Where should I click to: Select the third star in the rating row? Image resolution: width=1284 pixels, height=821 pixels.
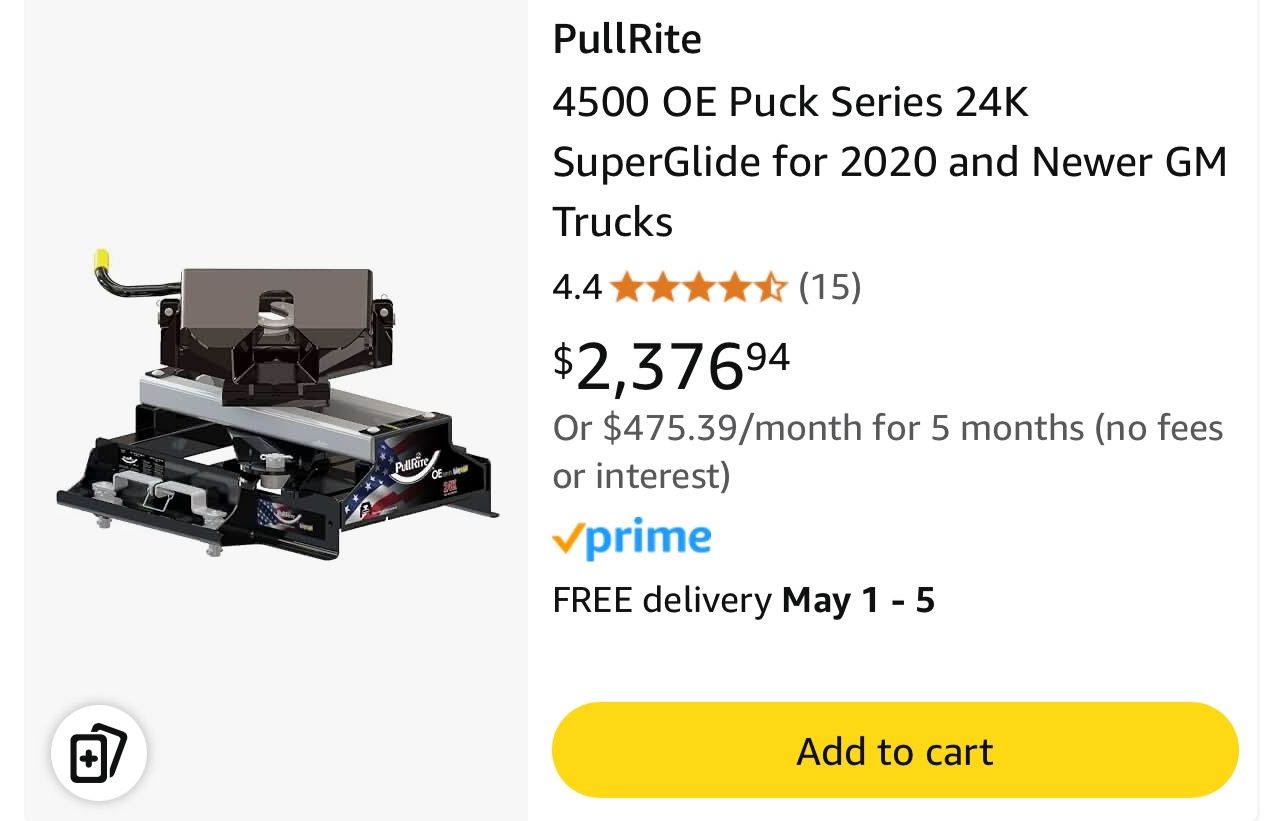(700, 287)
